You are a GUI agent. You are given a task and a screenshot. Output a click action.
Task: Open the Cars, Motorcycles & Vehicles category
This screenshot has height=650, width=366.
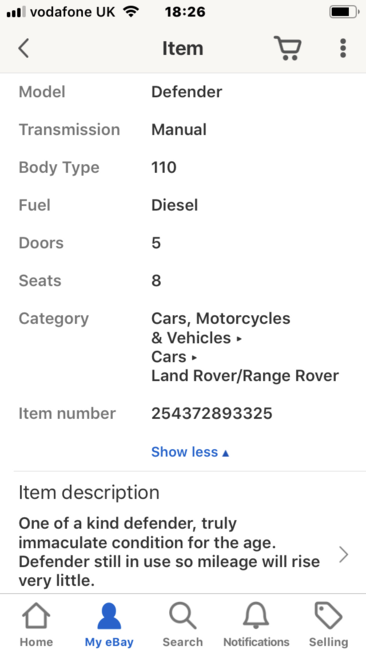pos(221,328)
